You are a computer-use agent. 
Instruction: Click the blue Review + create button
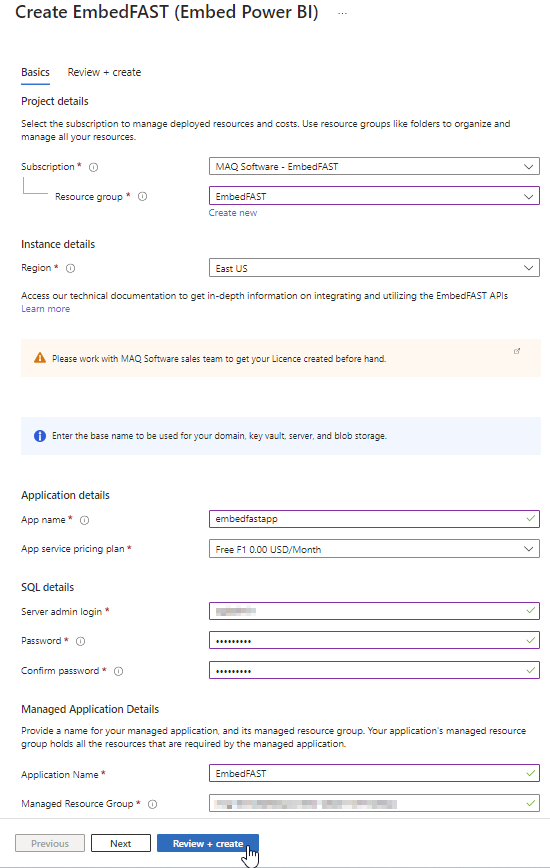(x=208, y=844)
